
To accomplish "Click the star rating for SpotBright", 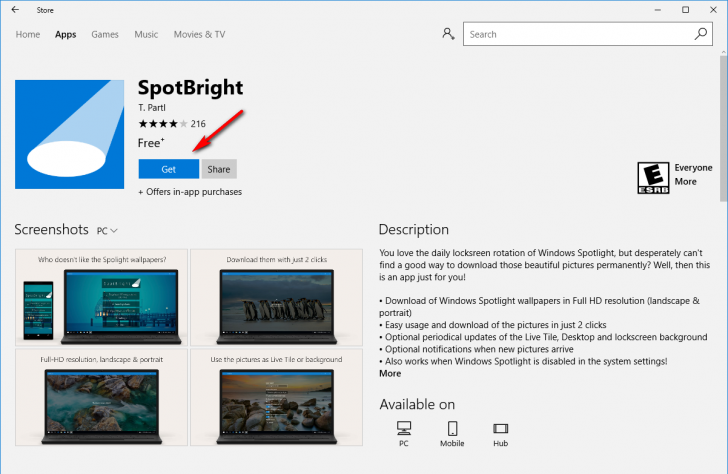I will 163,123.
